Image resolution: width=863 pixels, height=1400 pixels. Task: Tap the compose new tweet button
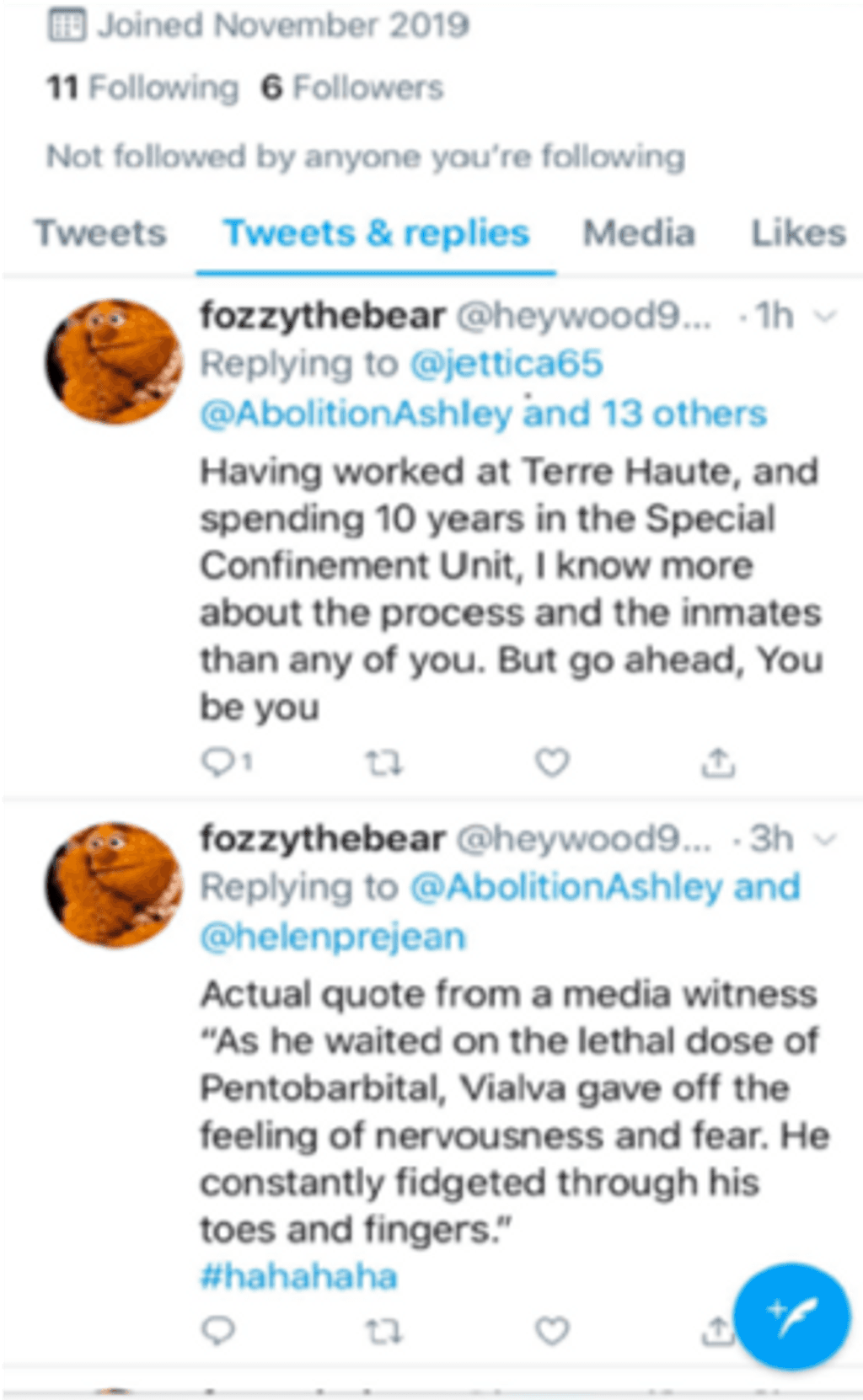pos(791,1315)
